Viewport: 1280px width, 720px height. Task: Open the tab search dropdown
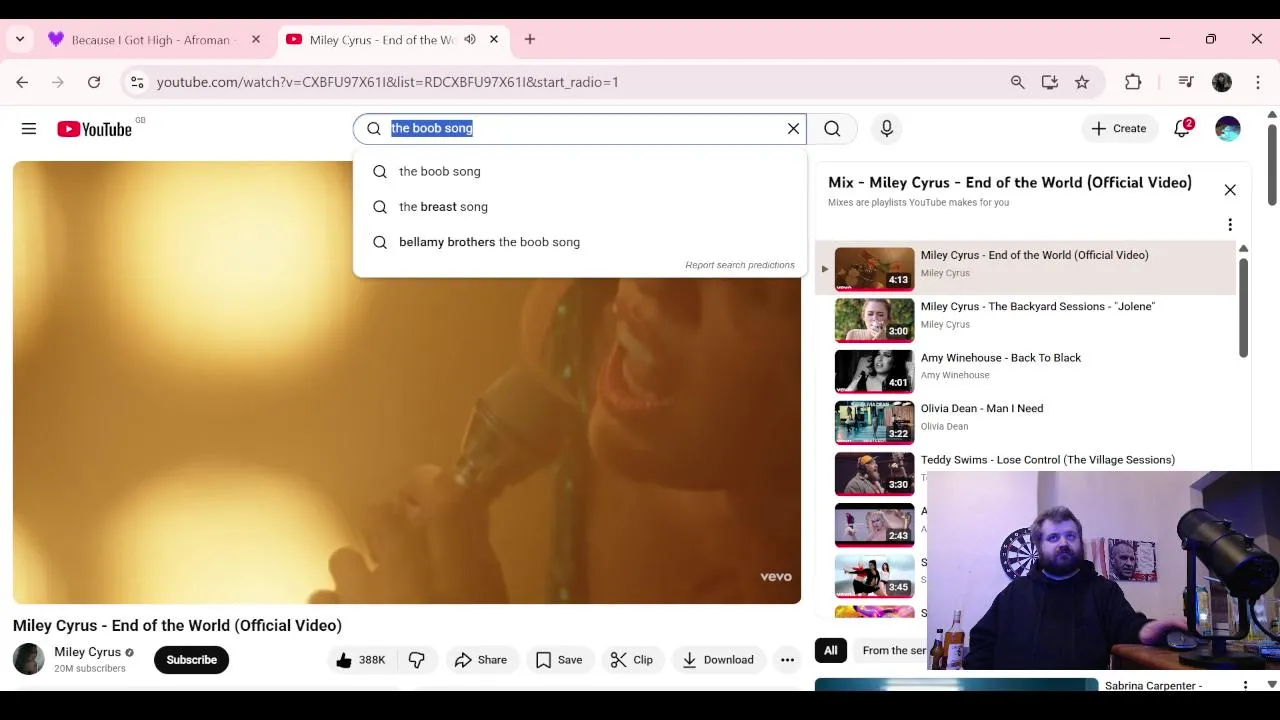coord(20,40)
